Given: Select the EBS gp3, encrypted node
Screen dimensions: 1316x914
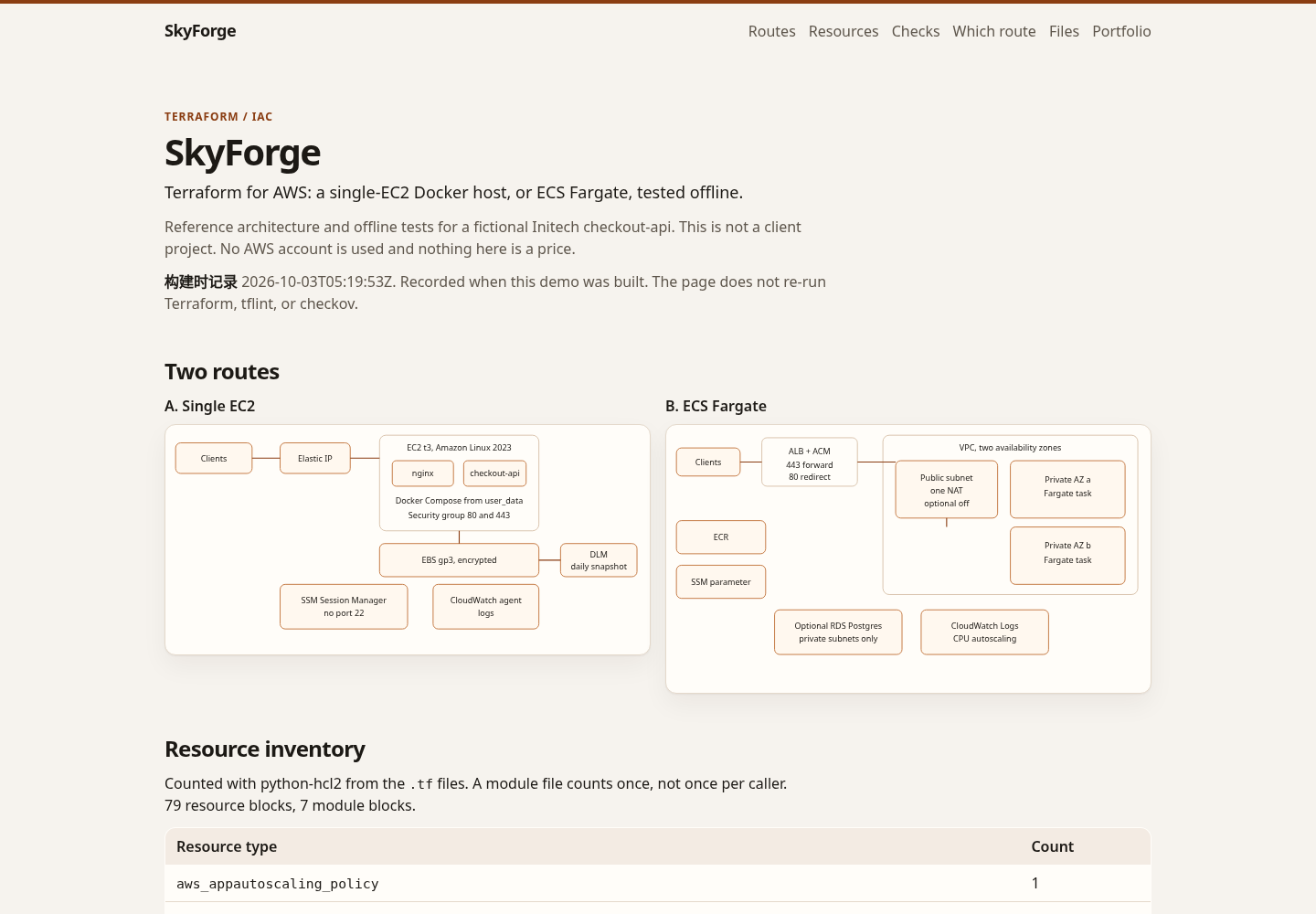Looking at the screenshot, I should [459, 560].
